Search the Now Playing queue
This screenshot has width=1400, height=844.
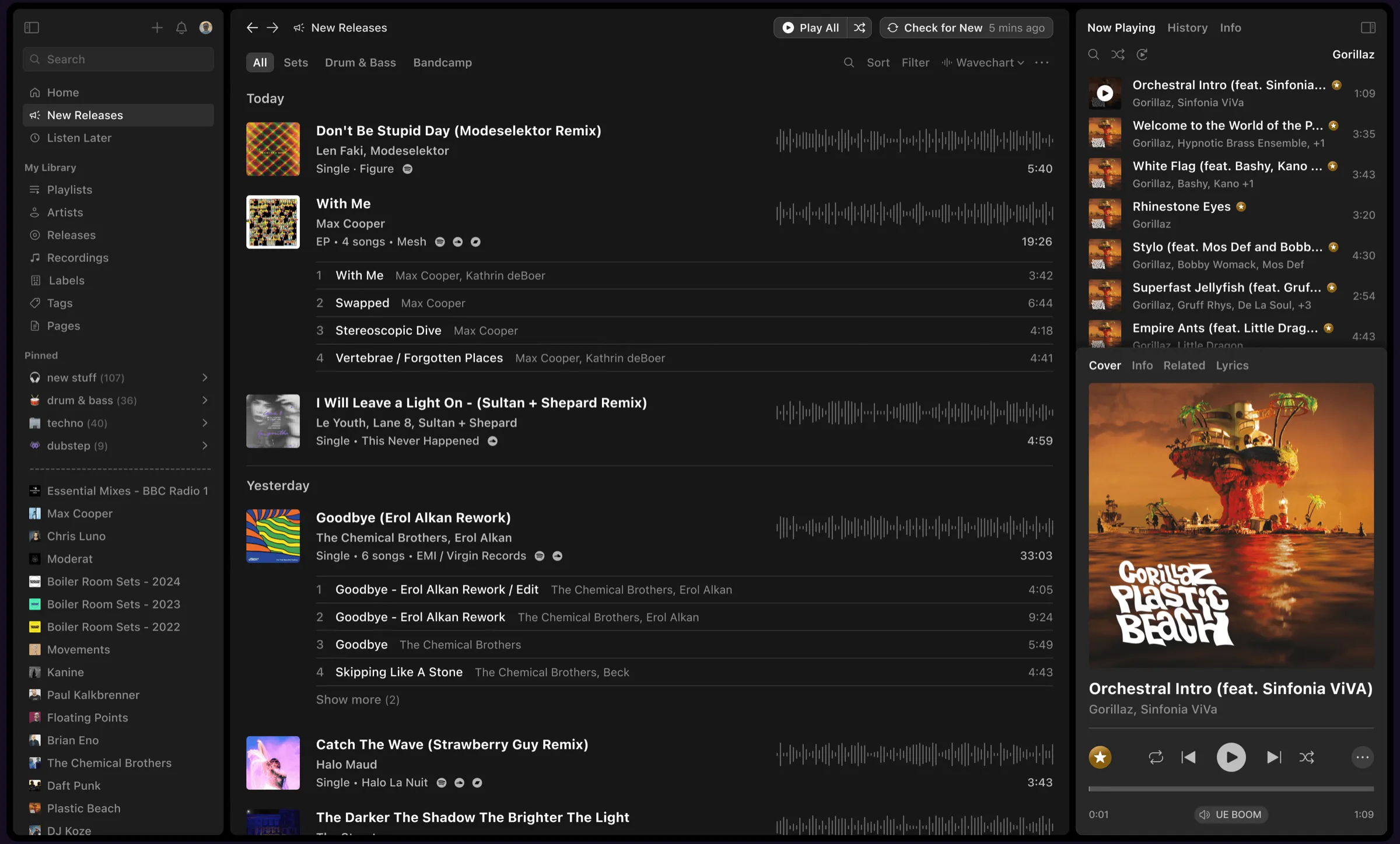pos(1094,54)
